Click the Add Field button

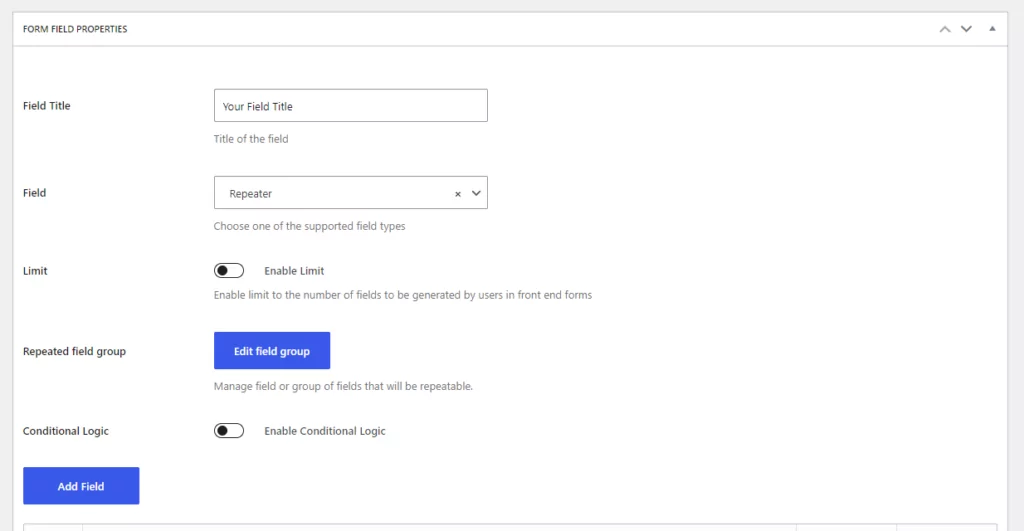click(x=81, y=486)
